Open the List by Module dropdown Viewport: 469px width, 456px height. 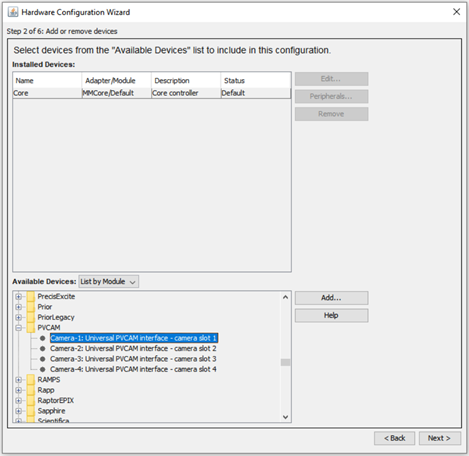point(109,282)
